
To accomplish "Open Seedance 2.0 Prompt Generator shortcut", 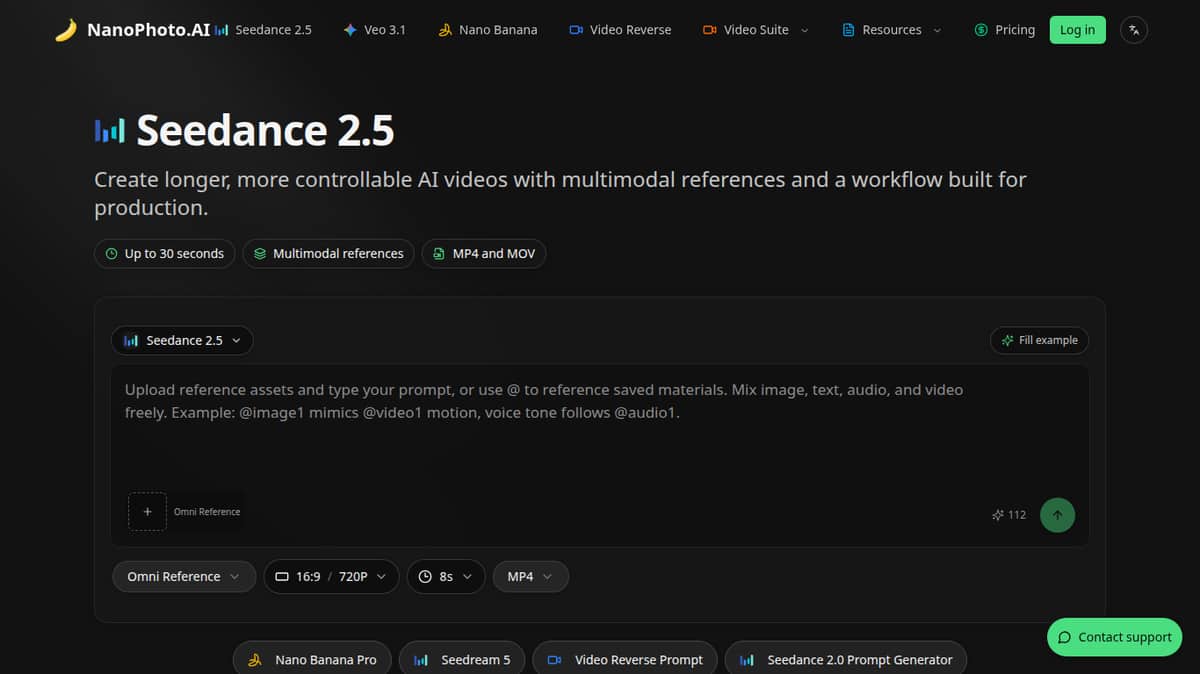I will click(x=846, y=659).
